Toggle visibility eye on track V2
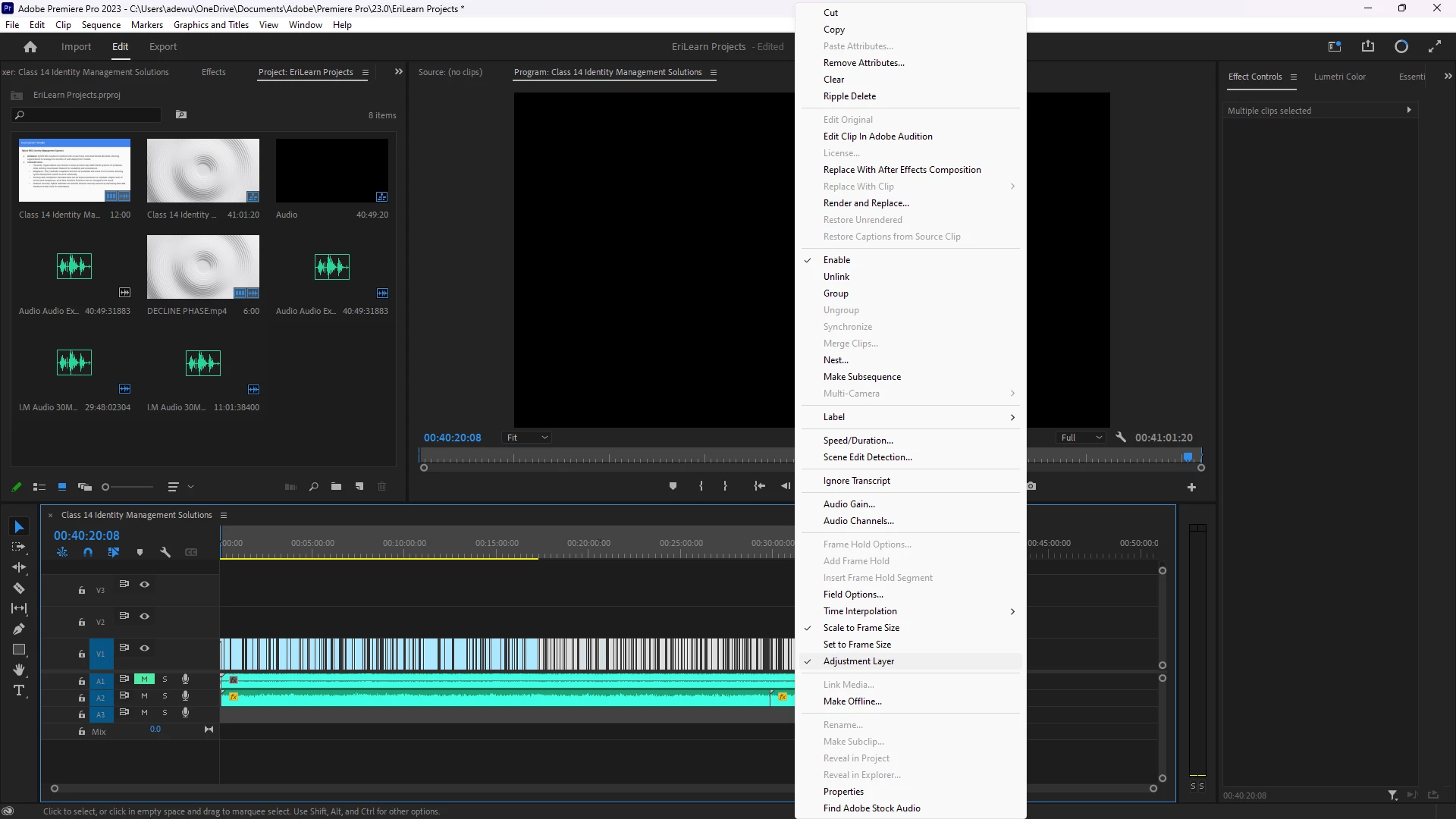1456x819 pixels. tap(144, 617)
